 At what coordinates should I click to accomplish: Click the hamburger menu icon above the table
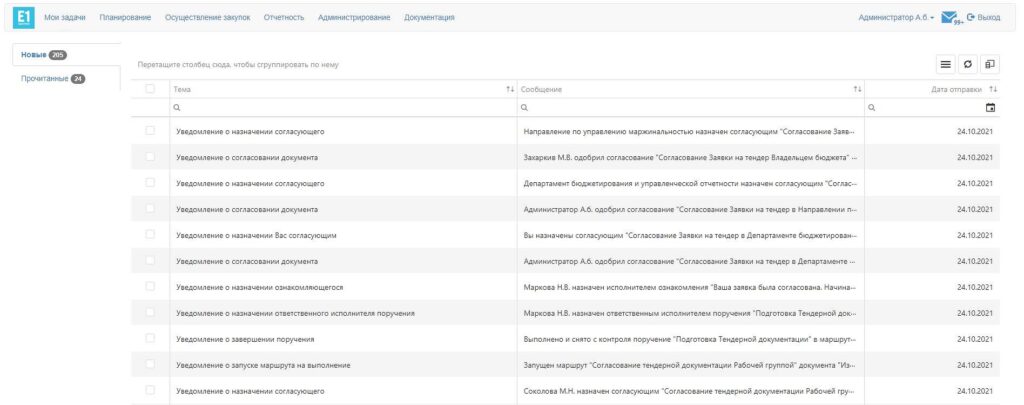944,64
